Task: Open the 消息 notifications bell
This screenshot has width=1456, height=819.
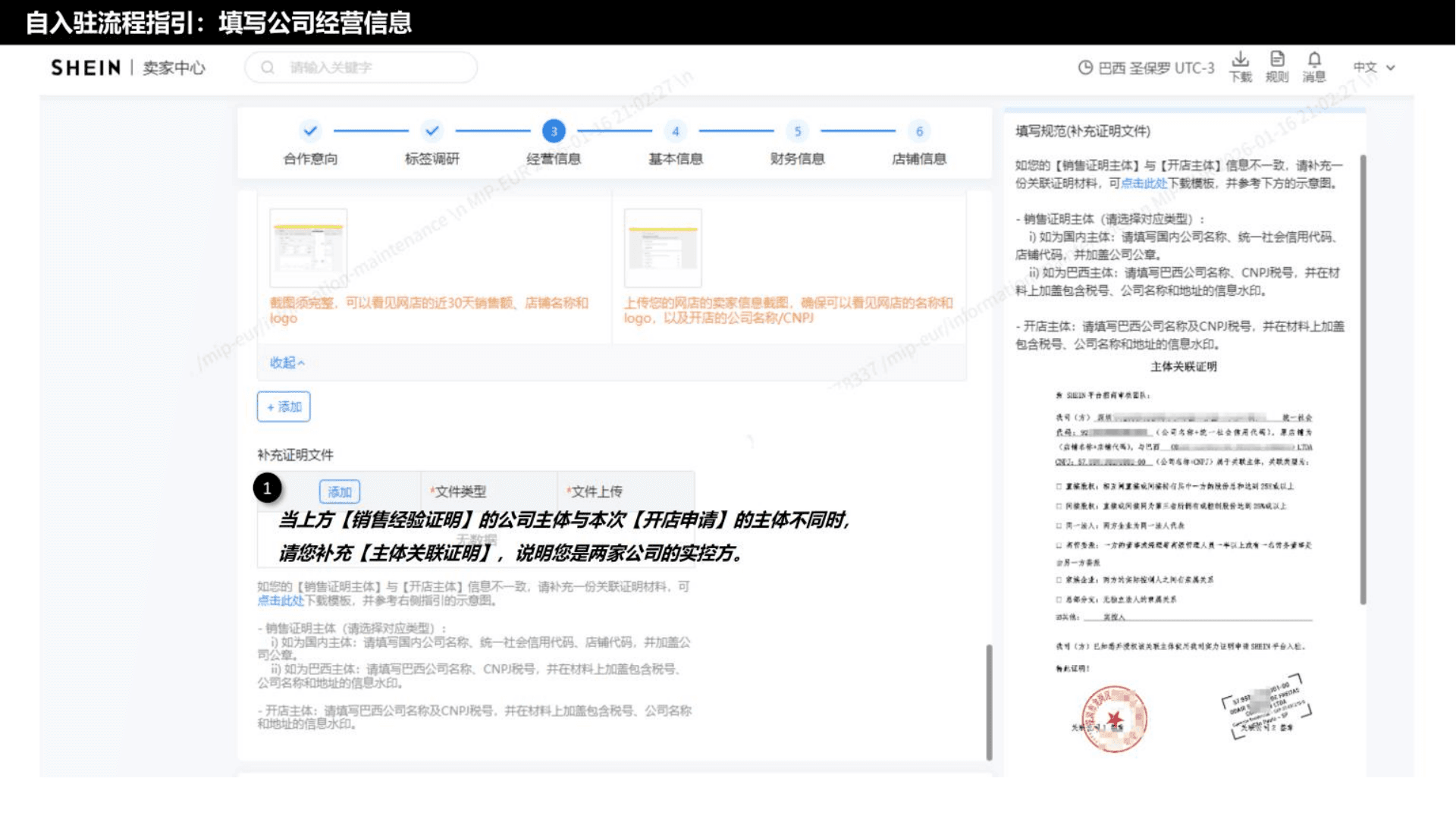Action: point(1314,67)
